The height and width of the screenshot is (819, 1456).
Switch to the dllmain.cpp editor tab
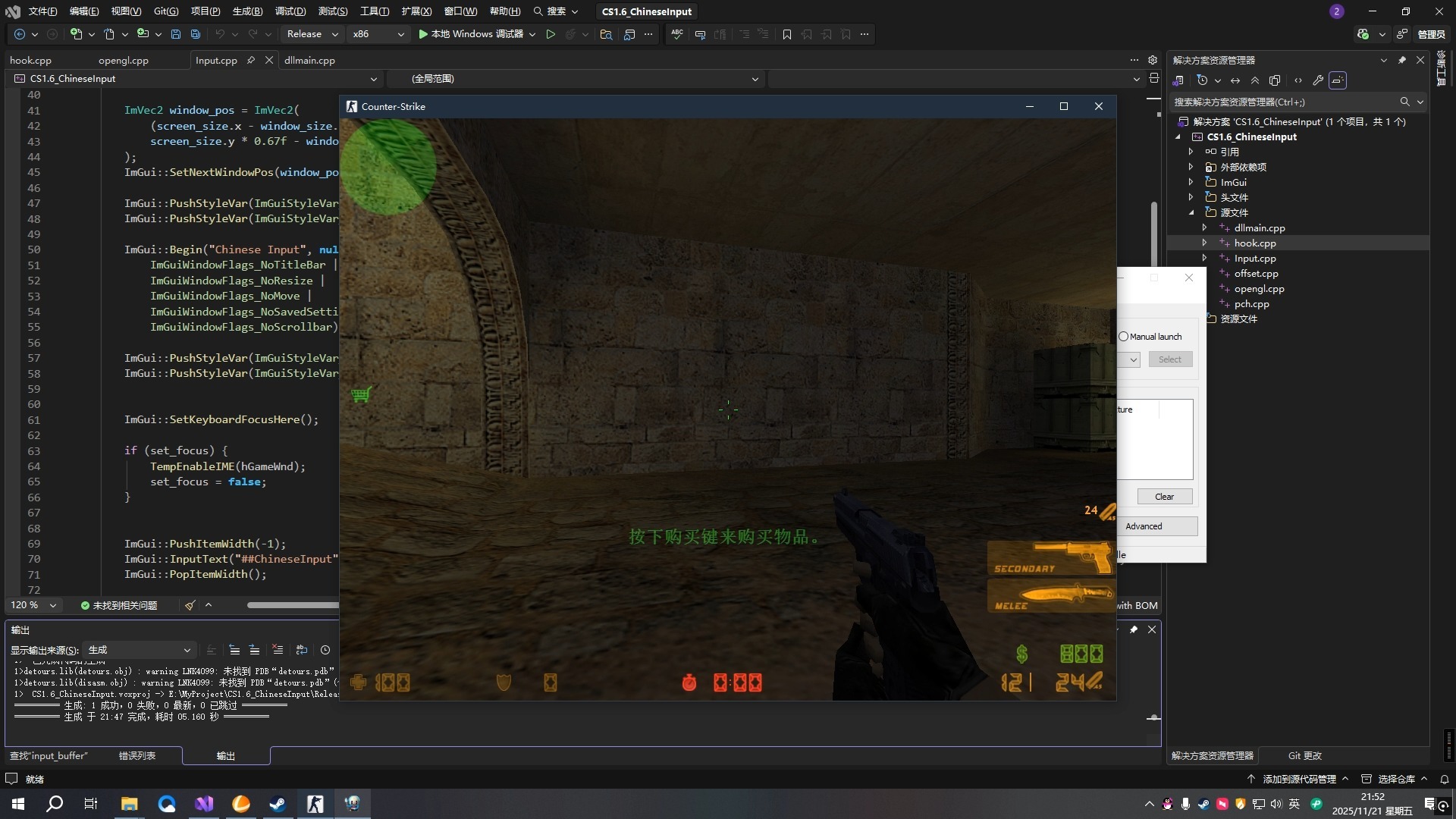[x=309, y=60]
